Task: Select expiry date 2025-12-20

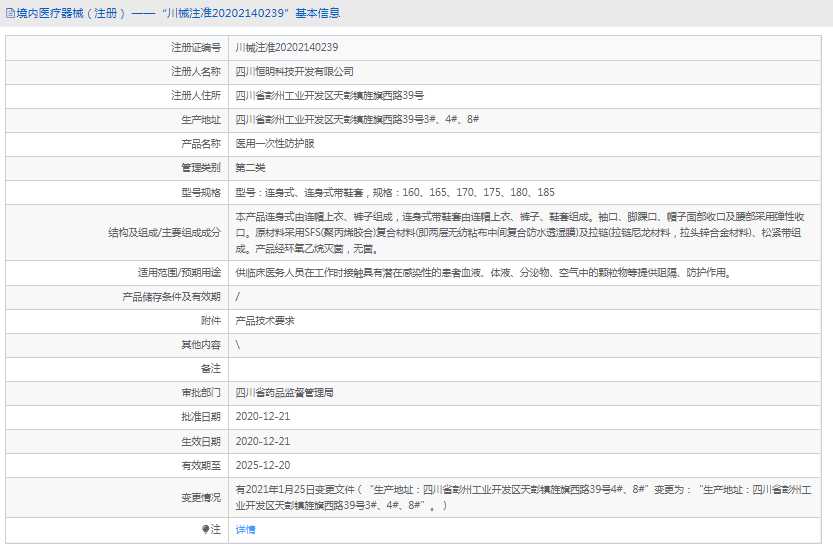Action: pyautogui.click(x=263, y=466)
